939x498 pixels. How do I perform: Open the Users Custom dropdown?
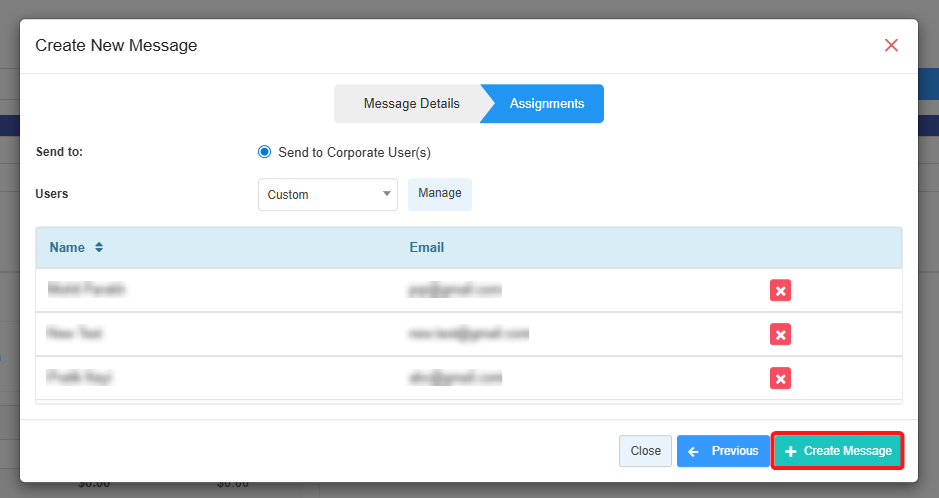[327, 194]
